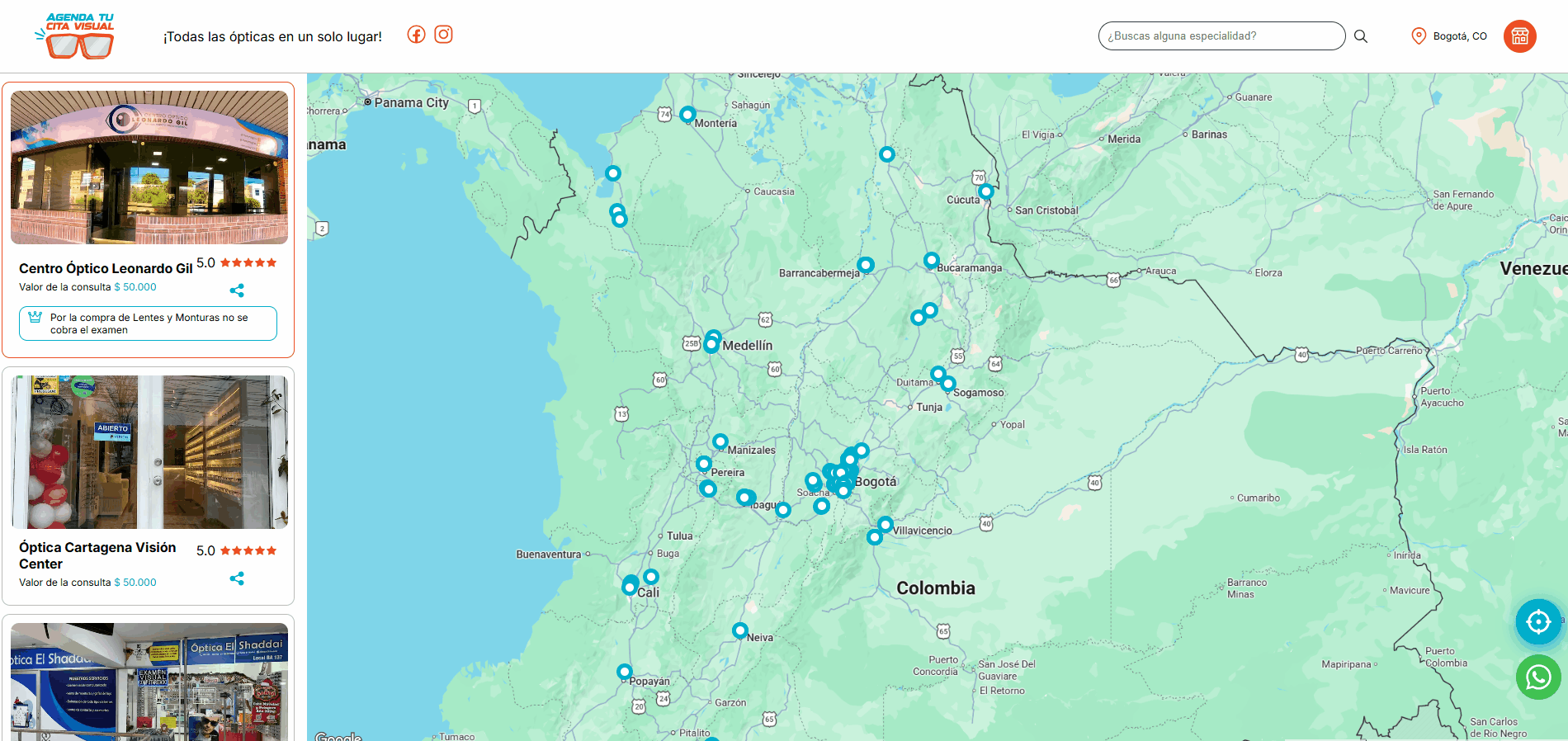The height and width of the screenshot is (741, 1568).
Task: Open Centro Óptico Leonardo Gil storefront photo
Action: click(149, 168)
